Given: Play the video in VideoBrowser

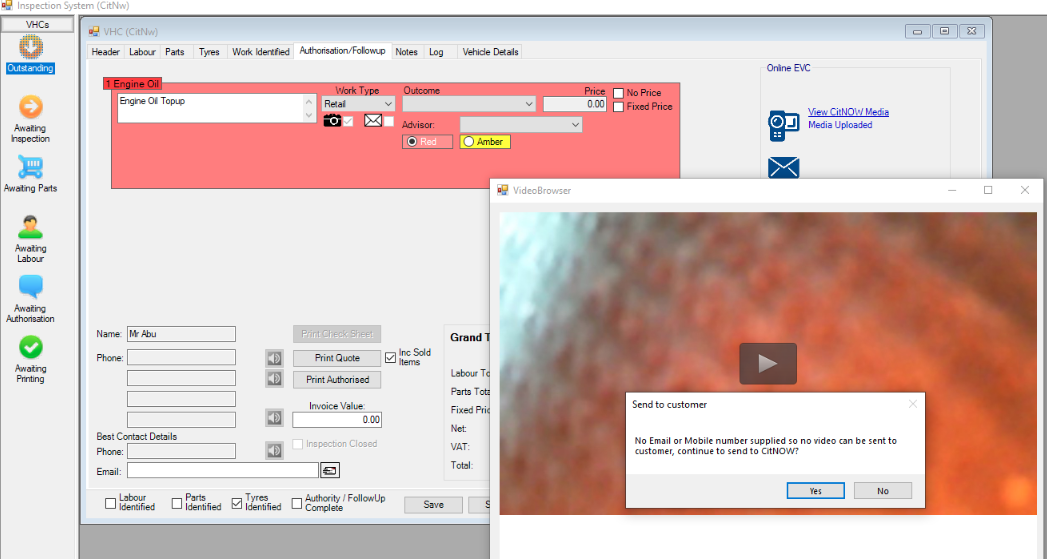Looking at the screenshot, I should (x=768, y=363).
